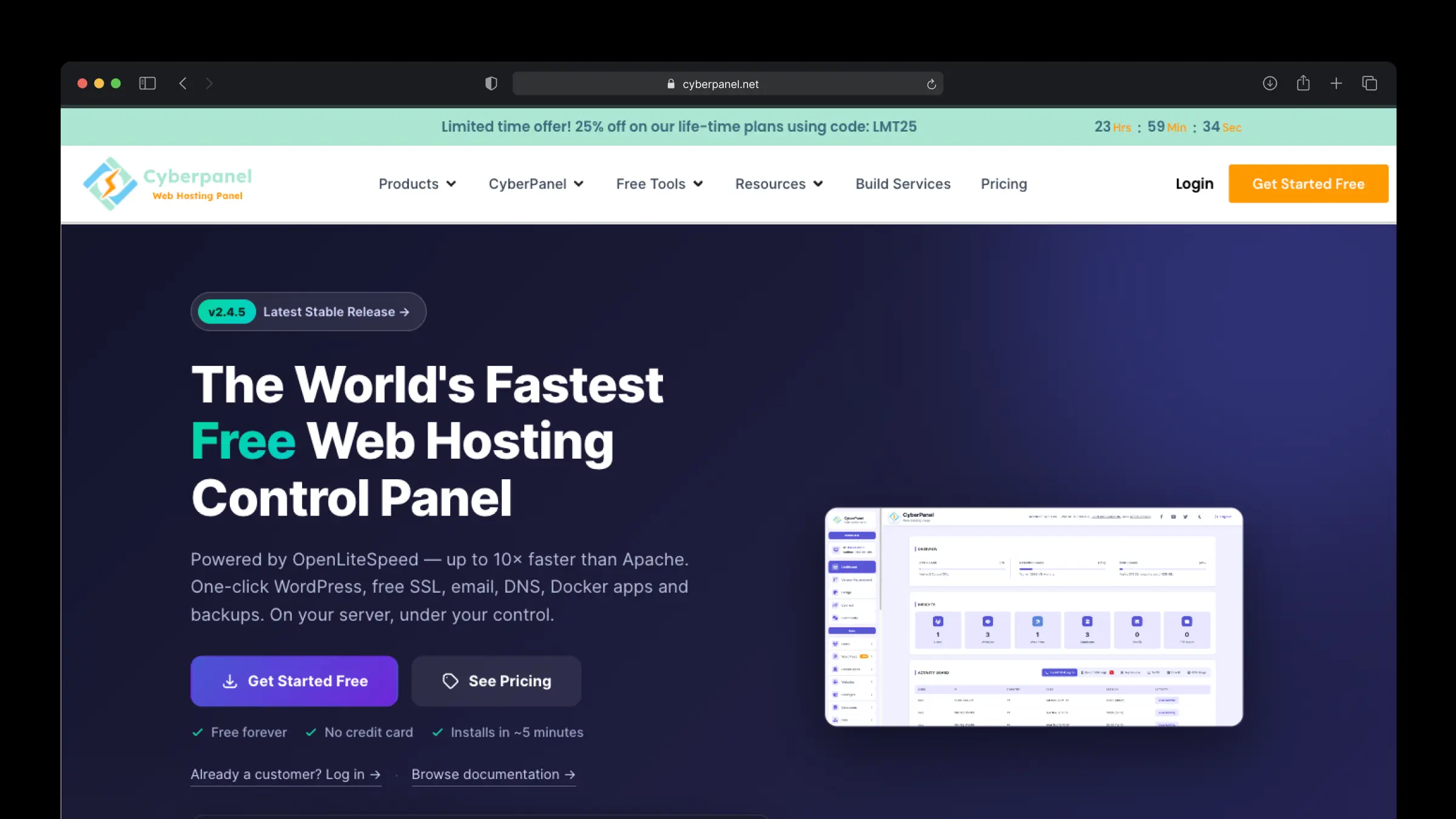Click the Free forever text
1456x819 pixels.
[249, 733]
